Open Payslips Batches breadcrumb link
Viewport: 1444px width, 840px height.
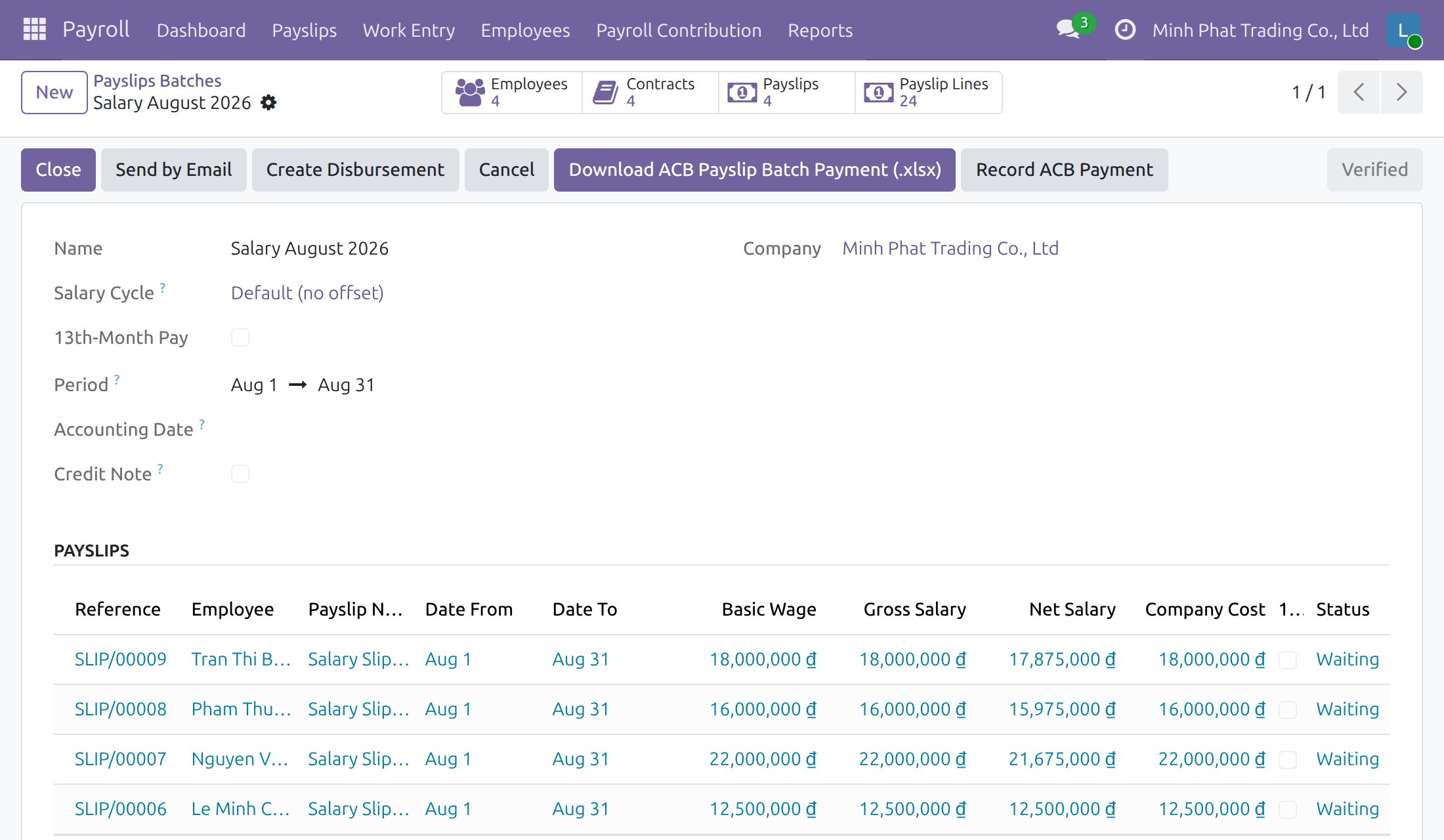tap(158, 81)
